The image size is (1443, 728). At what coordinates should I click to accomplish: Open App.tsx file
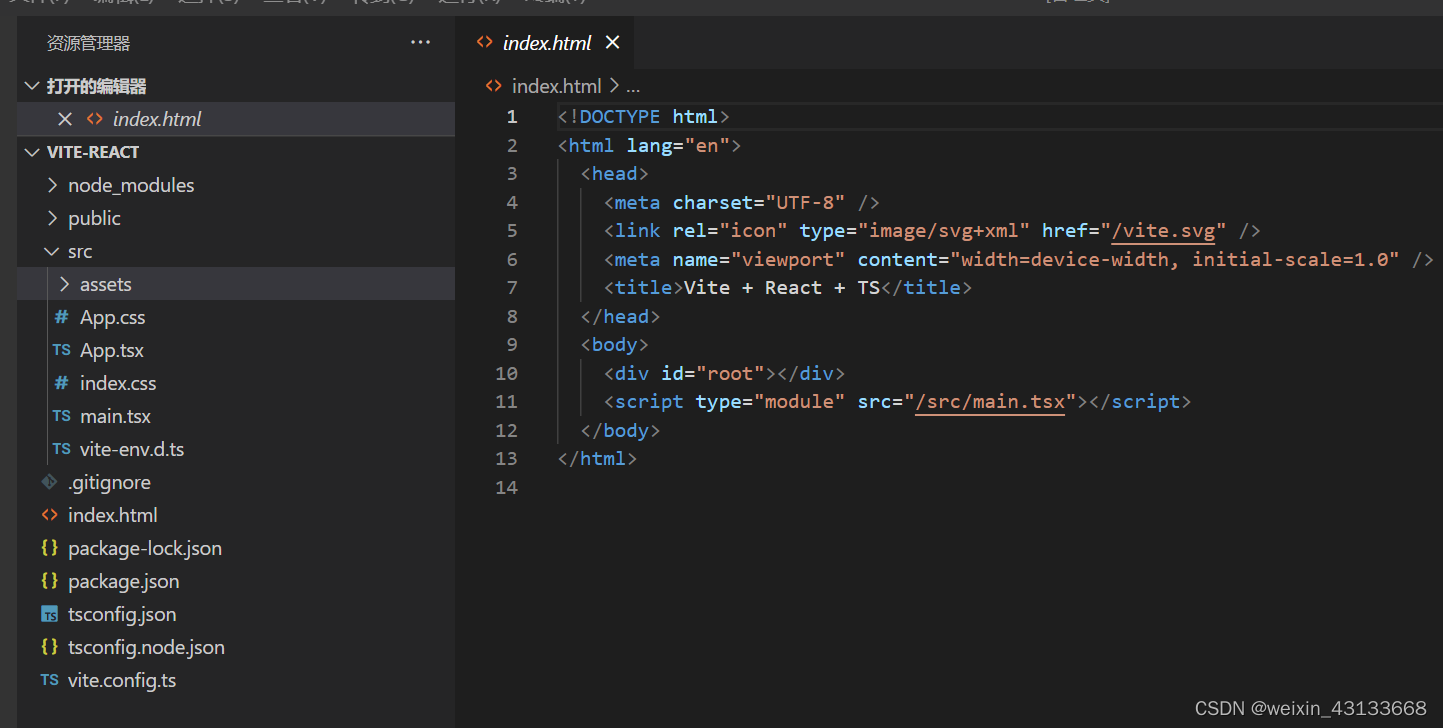(x=112, y=350)
